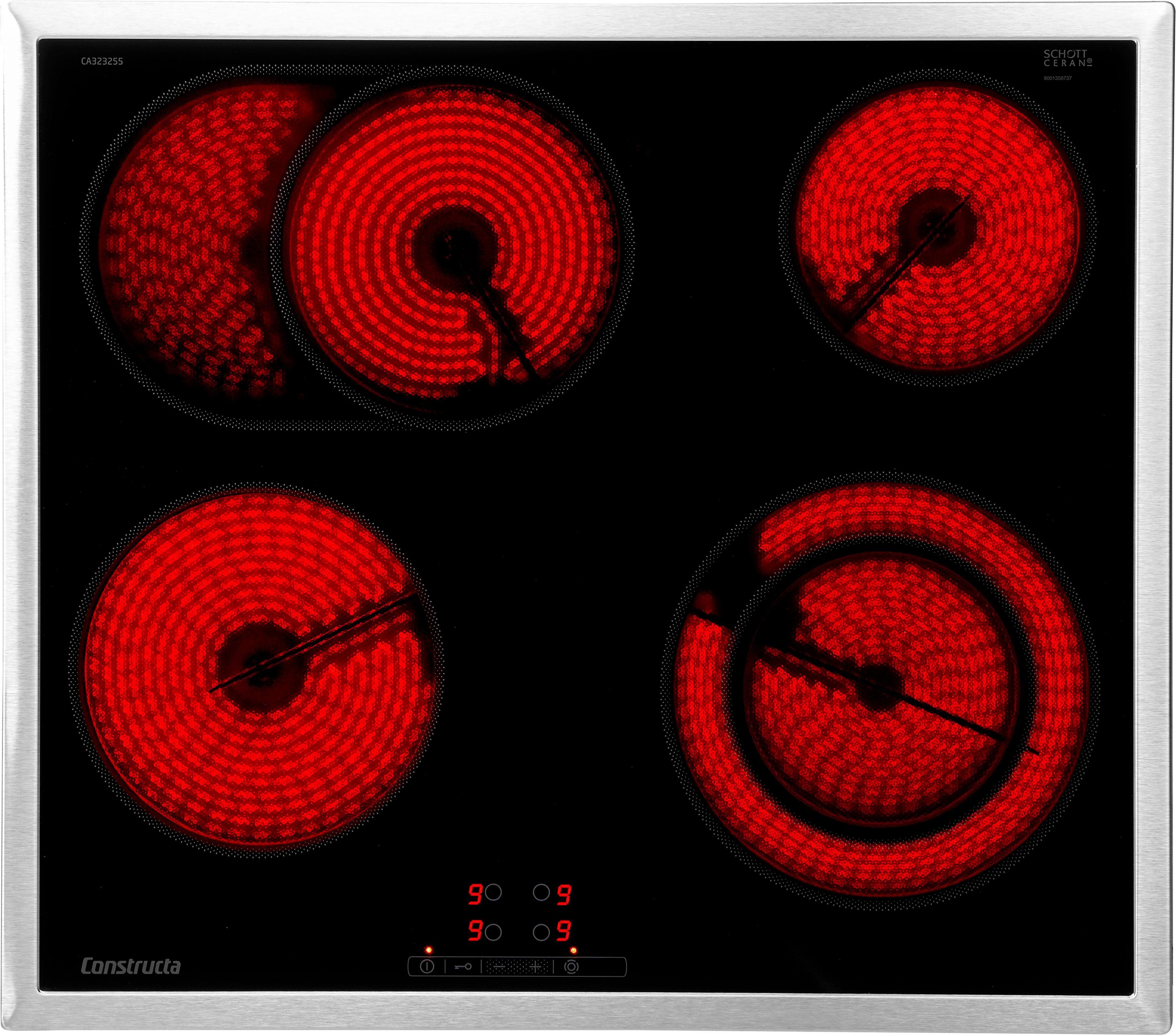The height and width of the screenshot is (1035, 1176).
Task: Select the front-right zone circle sensor
Action: pos(541,932)
